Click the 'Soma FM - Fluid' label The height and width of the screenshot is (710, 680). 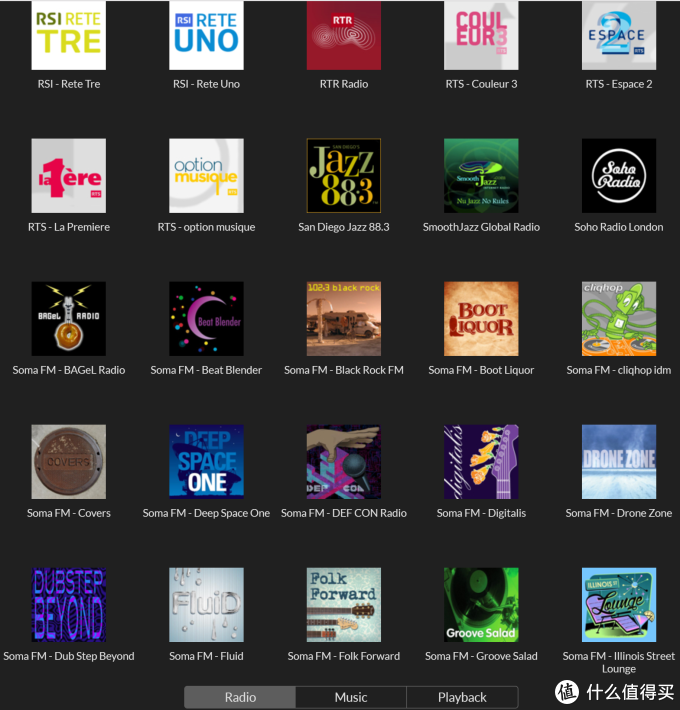[206, 656]
